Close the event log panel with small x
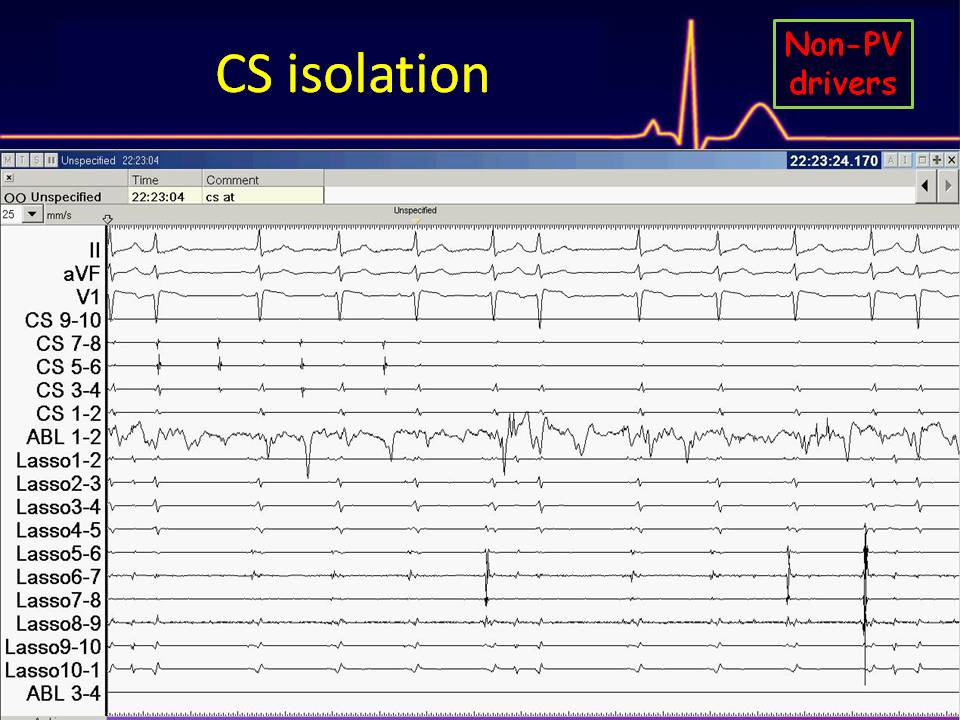This screenshot has height=720, width=960. [x=9, y=178]
